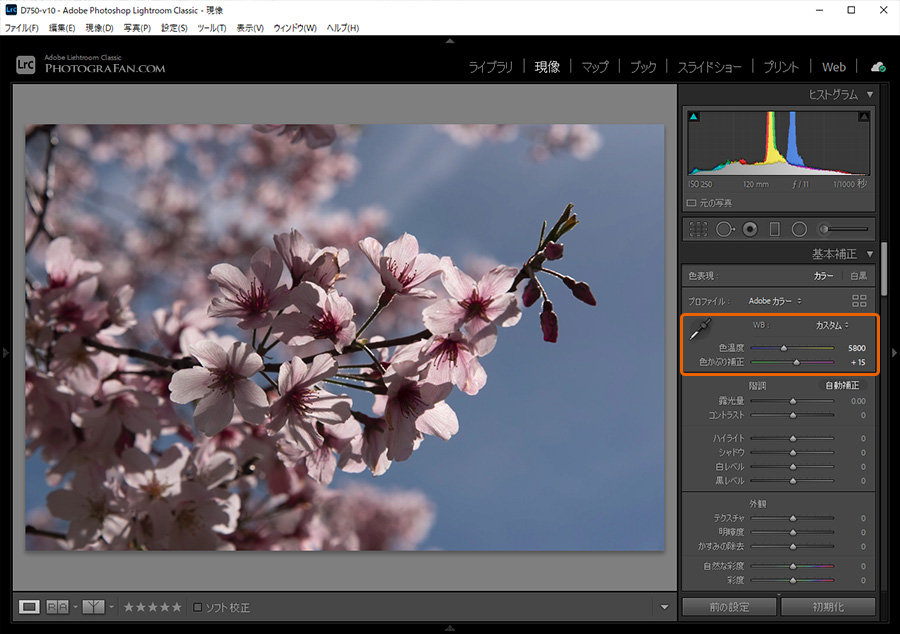The image size is (900, 634).
Task: Hide the right panel group arrow
Action: click(x=894, y=352)
